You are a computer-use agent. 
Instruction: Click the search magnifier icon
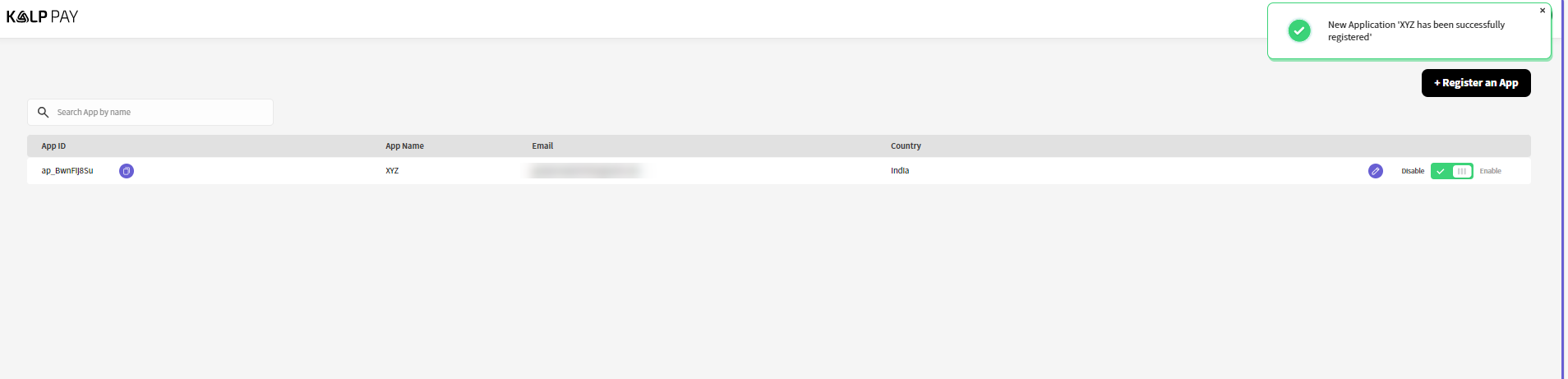click(x=44, y=112)
